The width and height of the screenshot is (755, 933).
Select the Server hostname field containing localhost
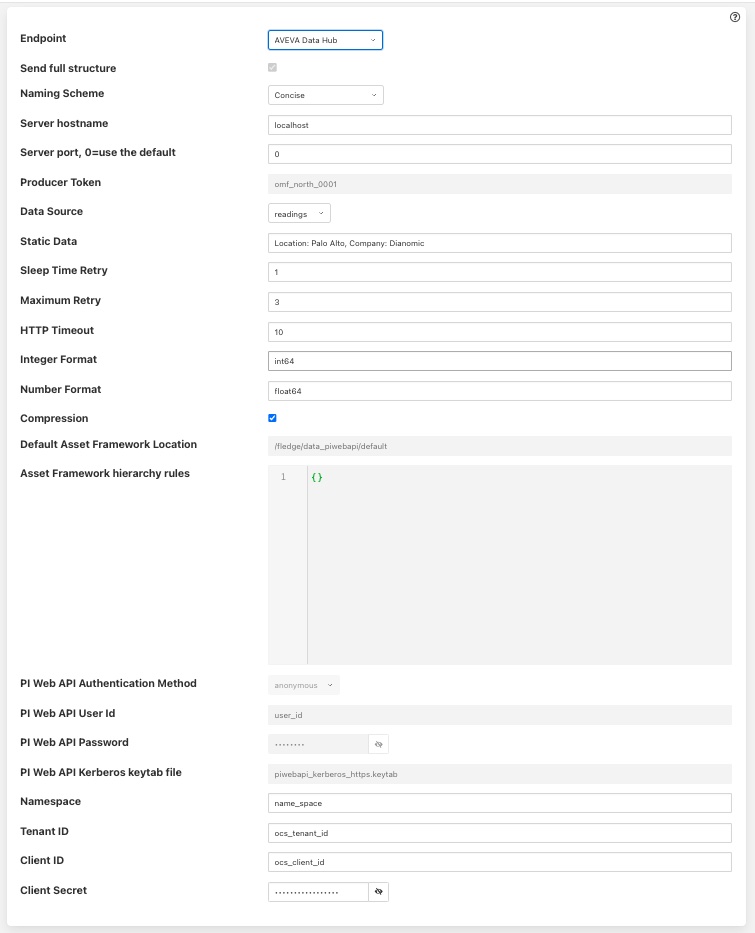(x=498, y=124)
